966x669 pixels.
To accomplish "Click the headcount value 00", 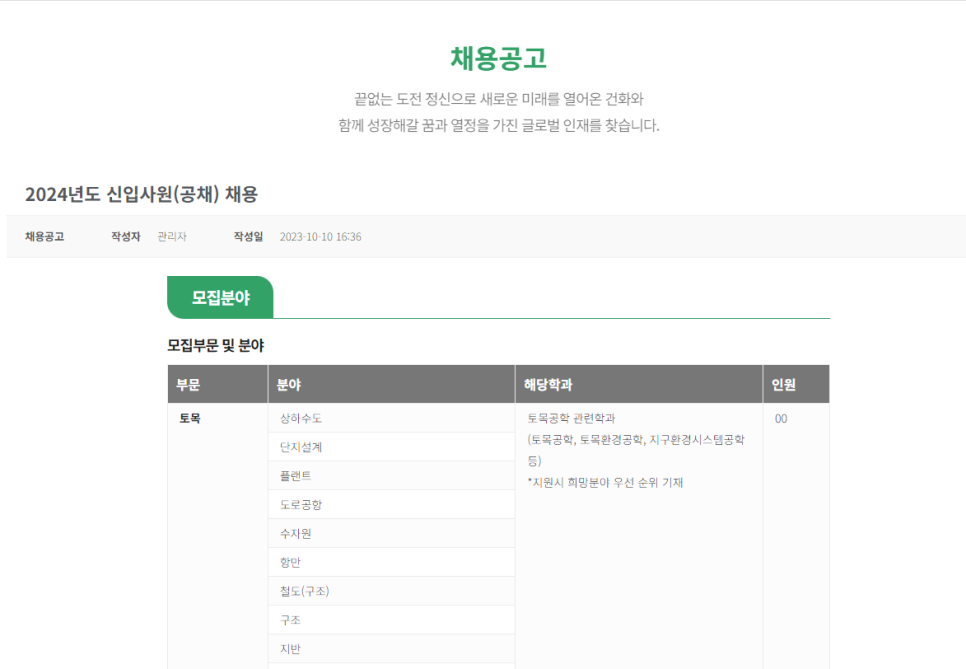I will click(781, 419).
